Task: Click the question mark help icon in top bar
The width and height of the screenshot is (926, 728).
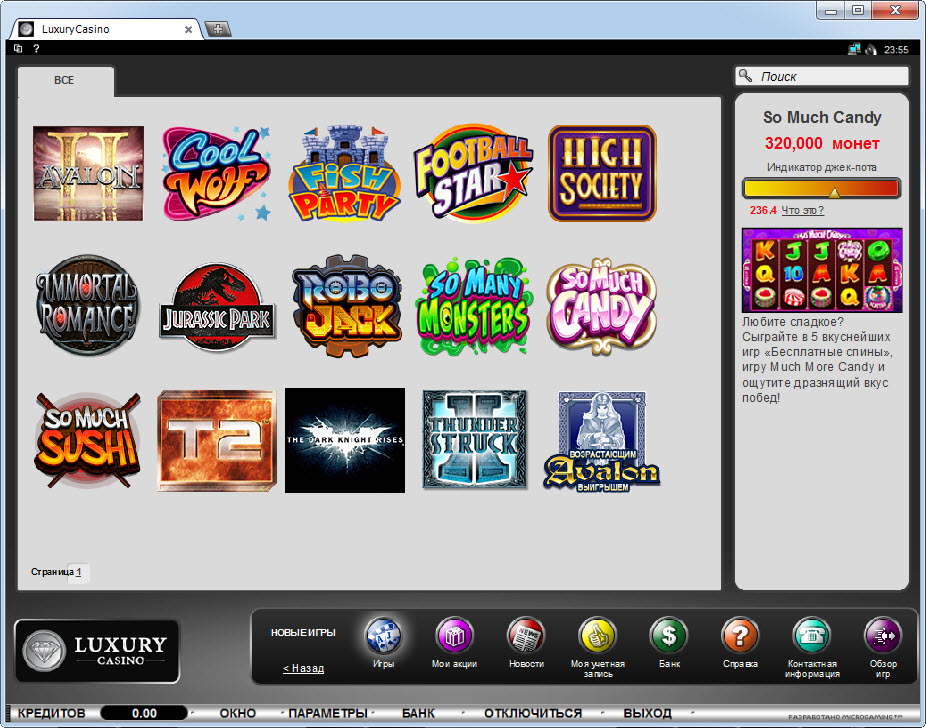Action: click(x=37, y=48)
